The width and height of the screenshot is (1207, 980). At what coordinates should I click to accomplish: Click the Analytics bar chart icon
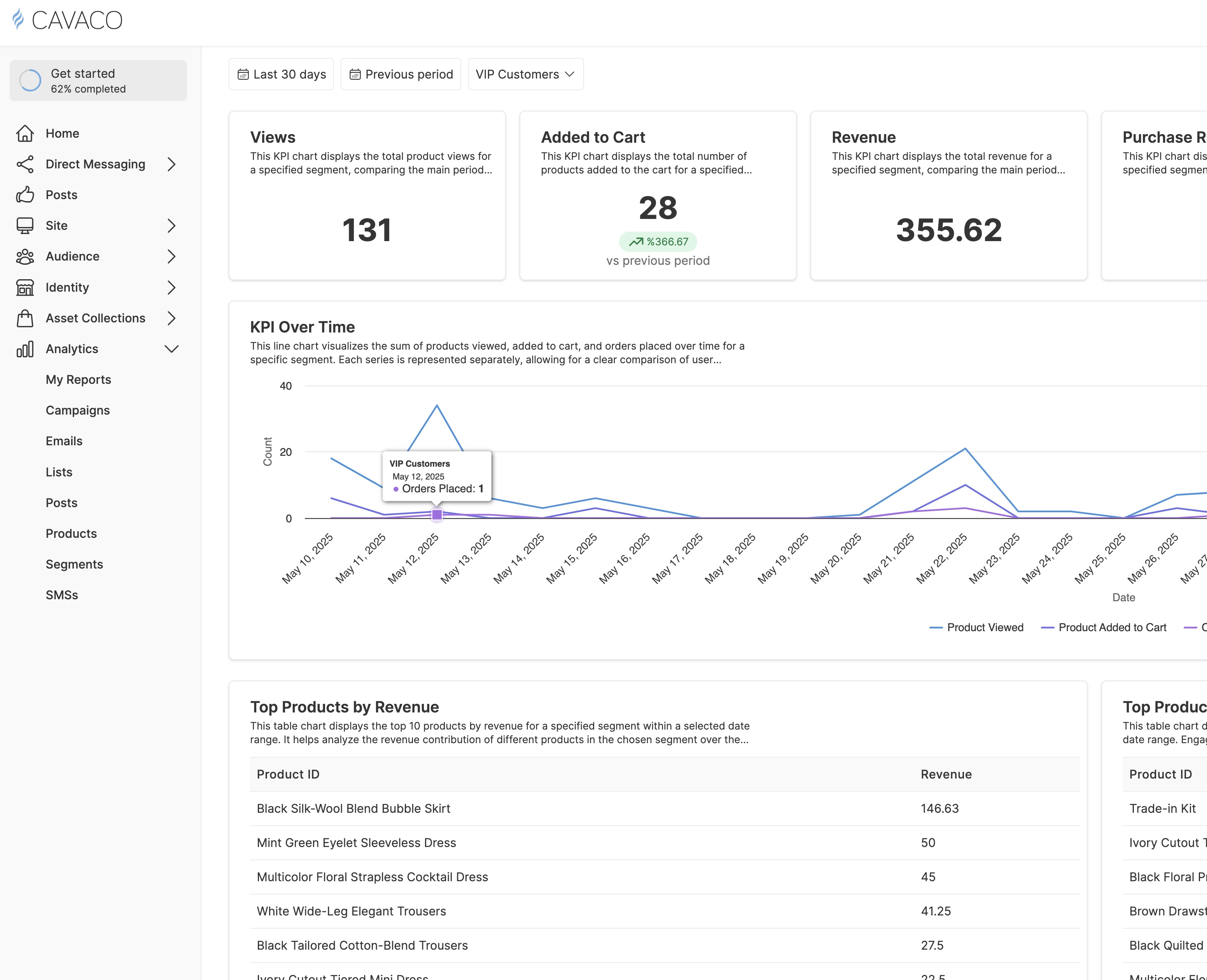pyautogui.click(x=25, y=349)
